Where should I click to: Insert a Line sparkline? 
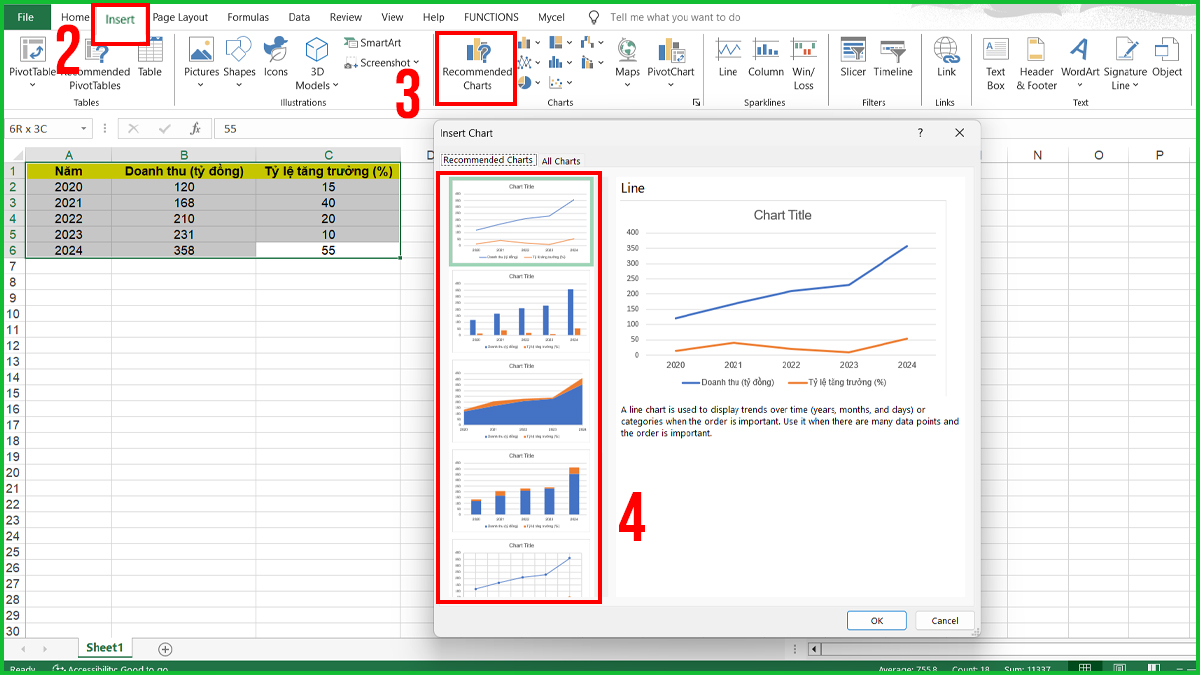coord(728,60)
